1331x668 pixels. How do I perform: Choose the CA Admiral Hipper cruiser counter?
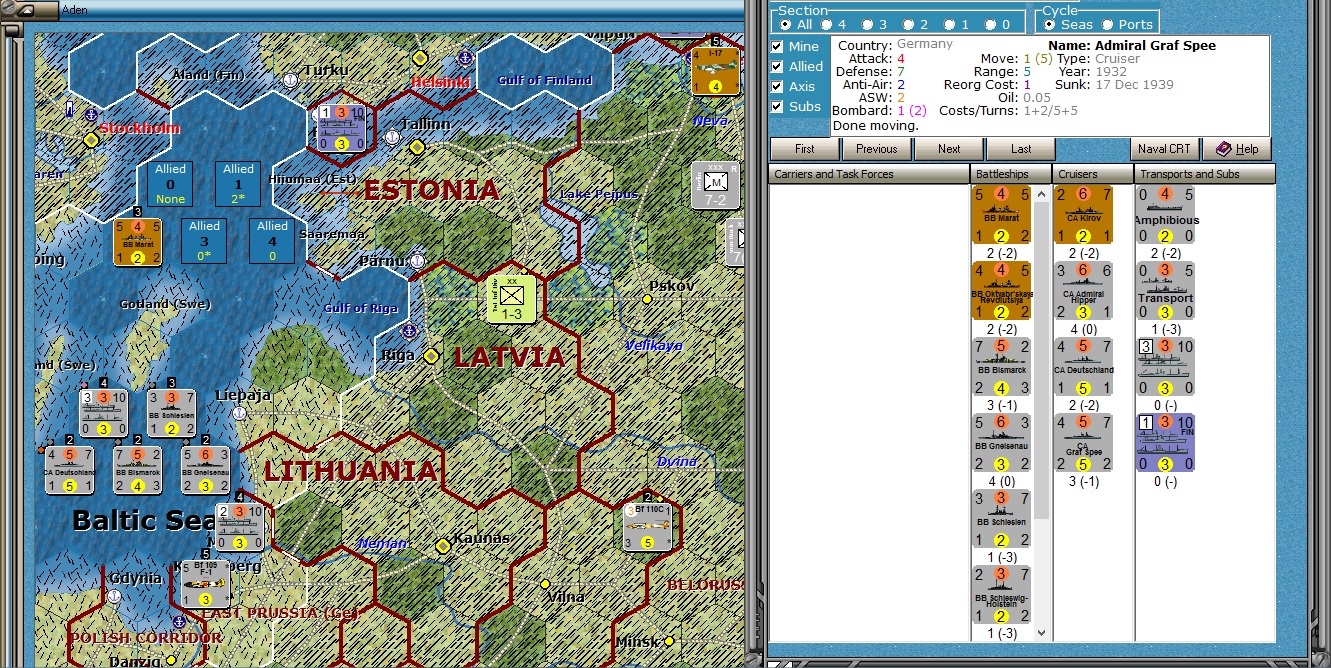click(1083, 291)
